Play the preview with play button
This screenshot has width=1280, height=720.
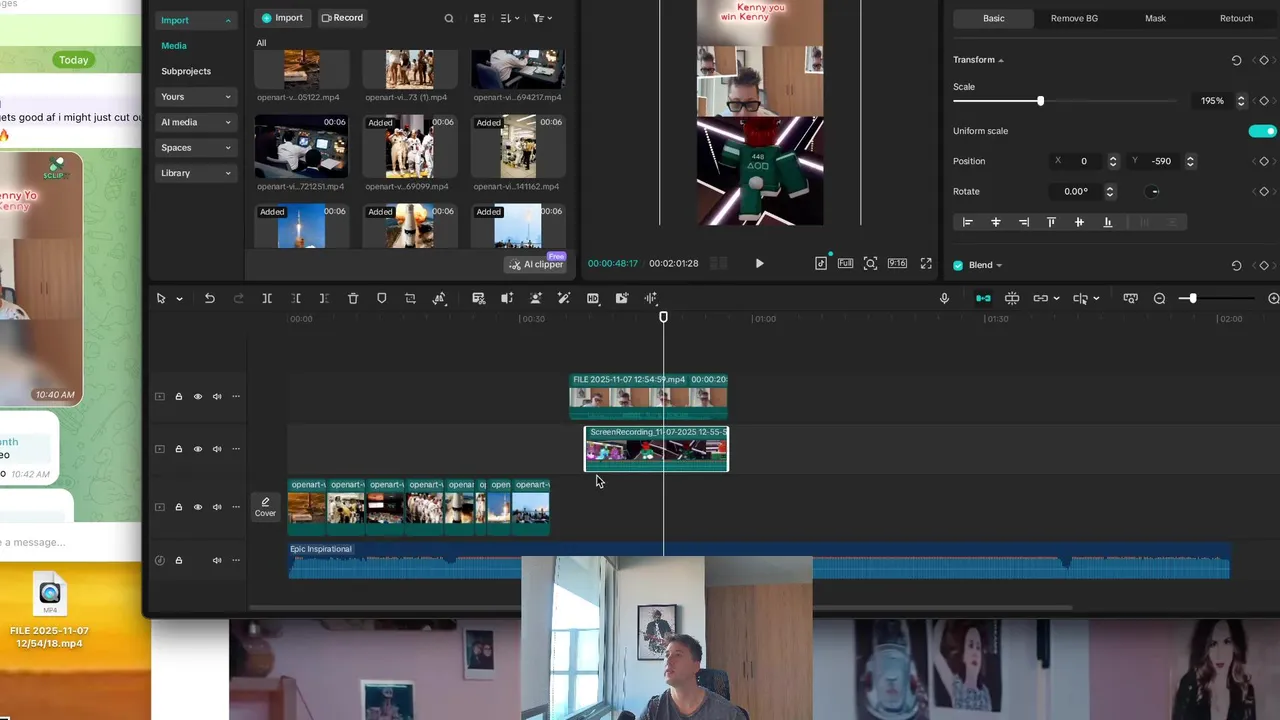(759, 263)
